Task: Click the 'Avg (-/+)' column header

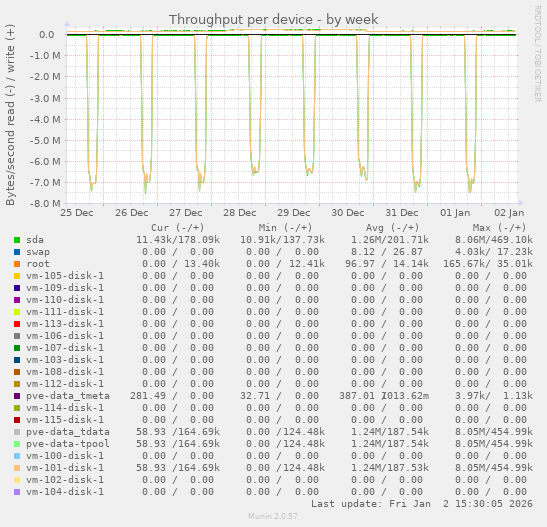Action: 392,228
